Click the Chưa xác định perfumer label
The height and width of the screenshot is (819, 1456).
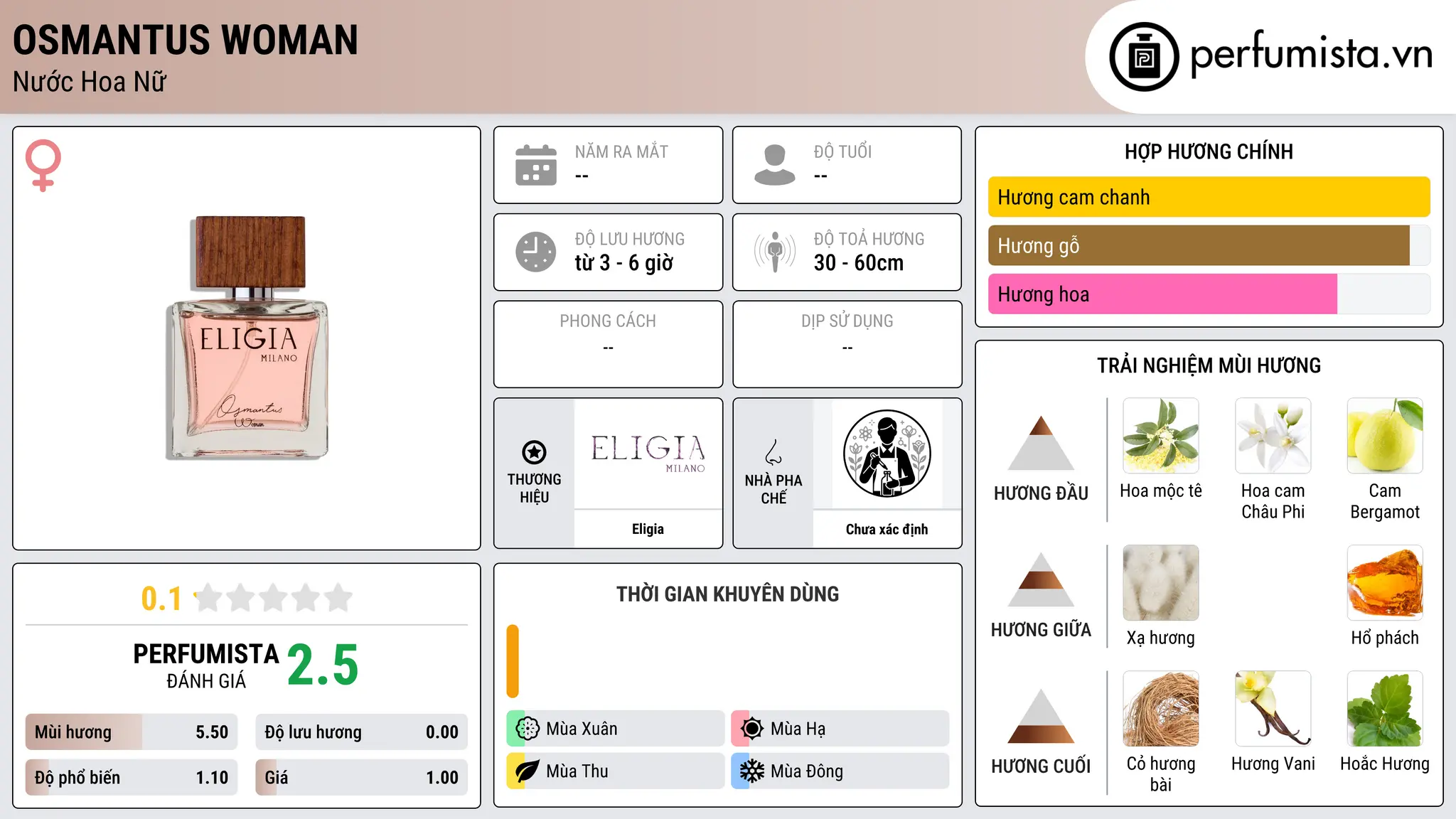887,529
